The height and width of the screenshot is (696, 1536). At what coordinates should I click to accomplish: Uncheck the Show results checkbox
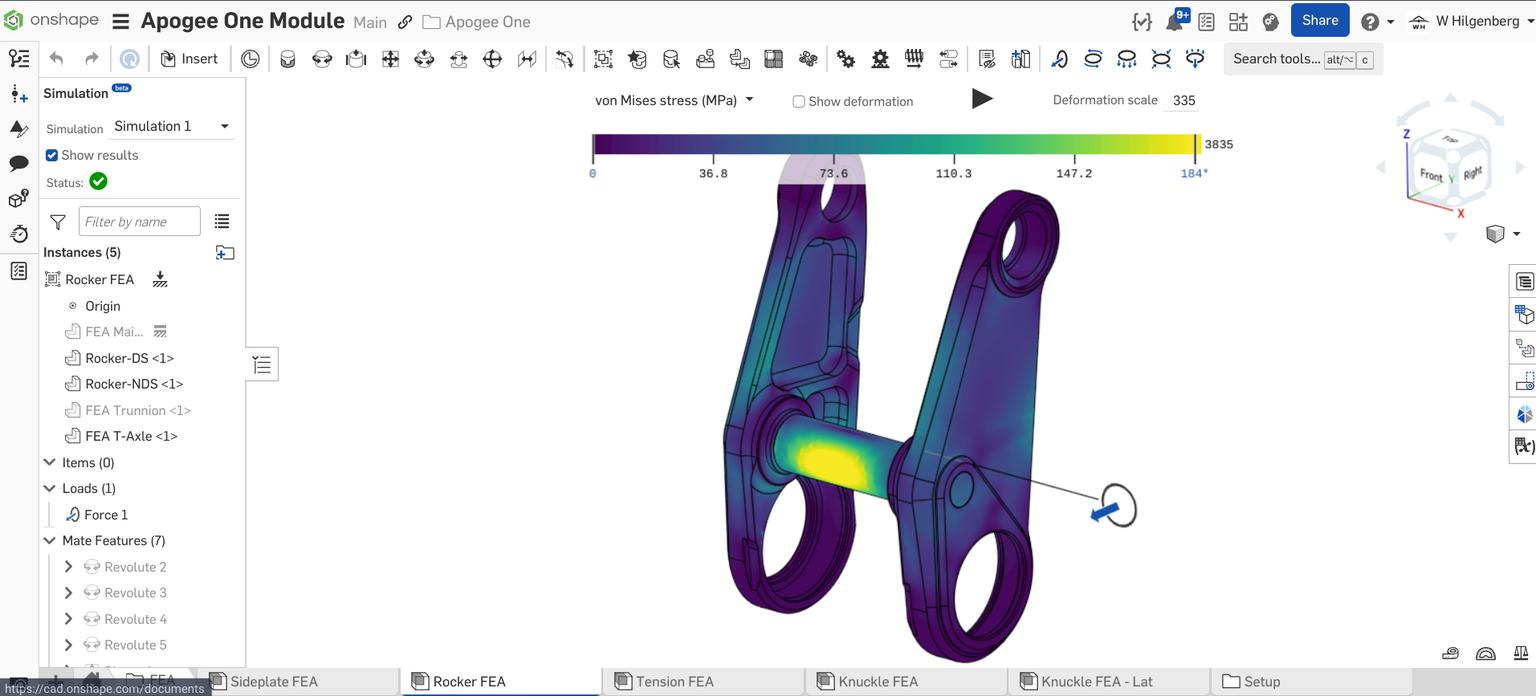(x=51, y=155)
